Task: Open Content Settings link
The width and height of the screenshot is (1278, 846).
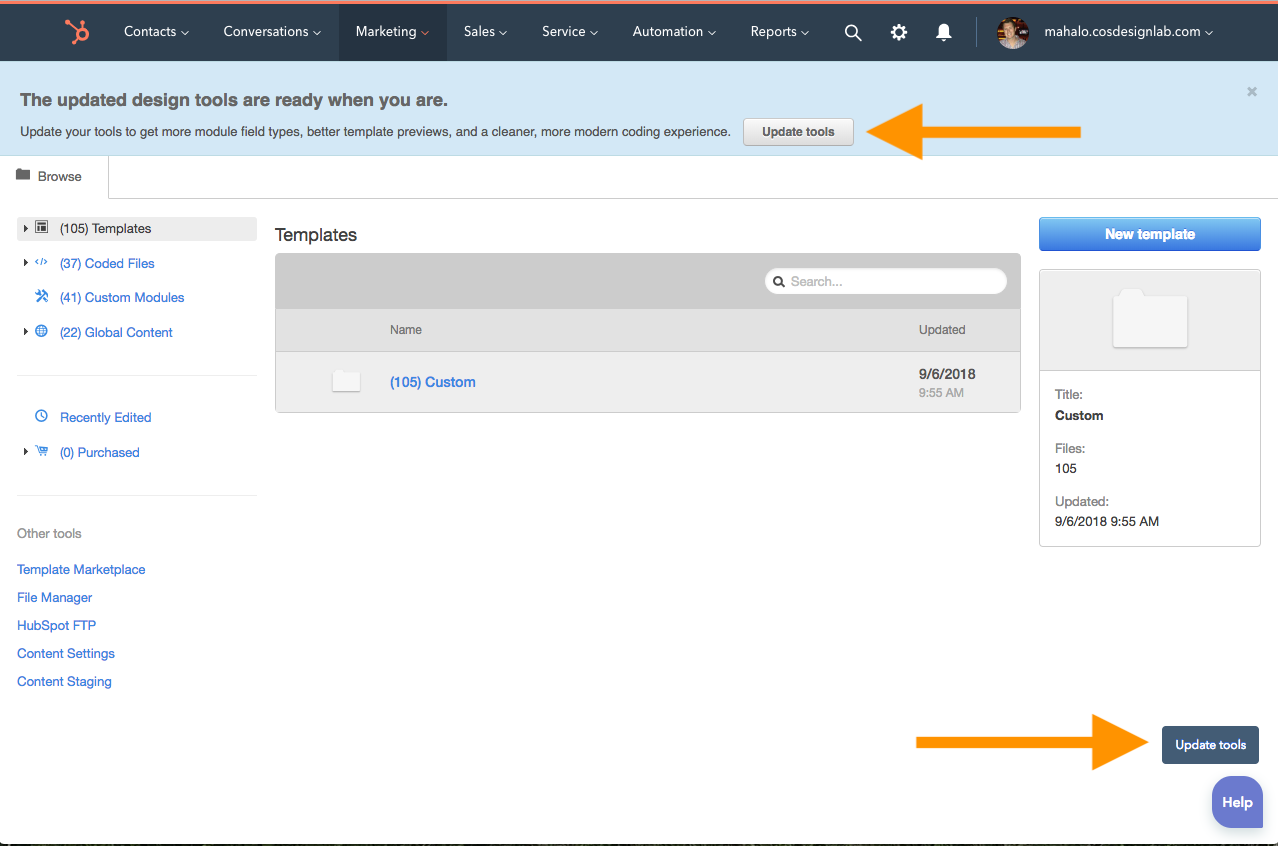Action: [x=66, y=653]
